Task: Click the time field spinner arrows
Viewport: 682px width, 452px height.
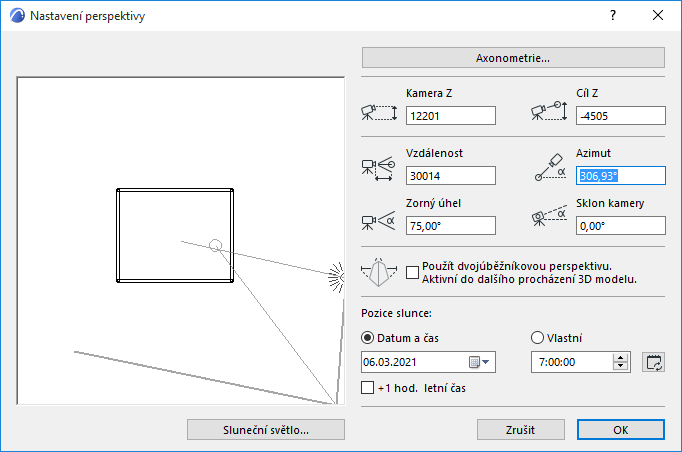Action: point(622,362)
